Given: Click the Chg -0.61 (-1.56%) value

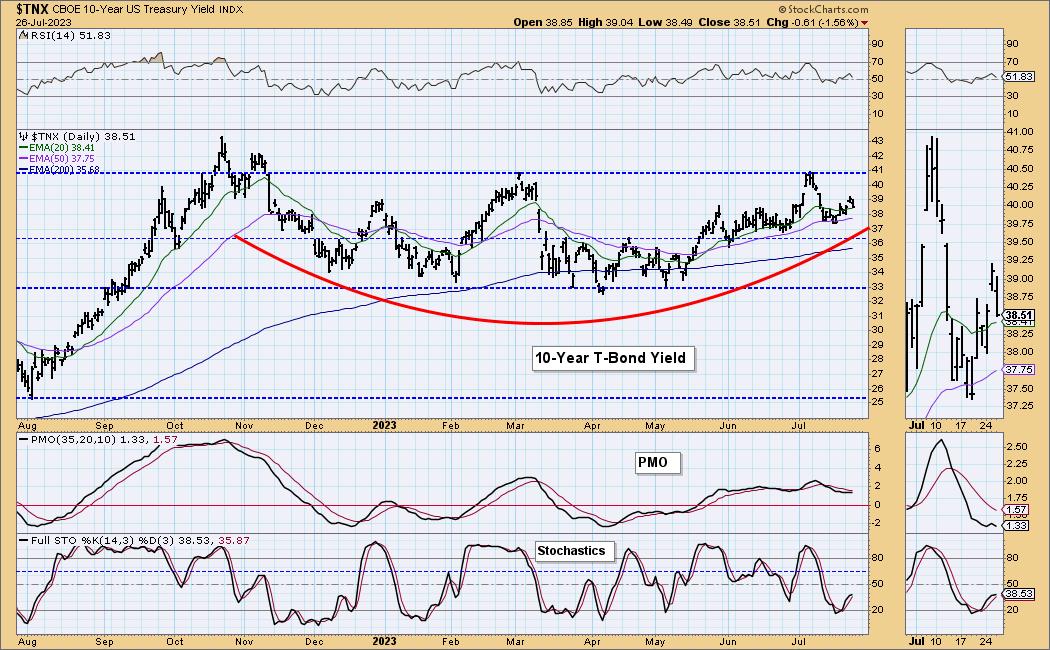Looking at the screenshot, I should [x=812, y=22].
